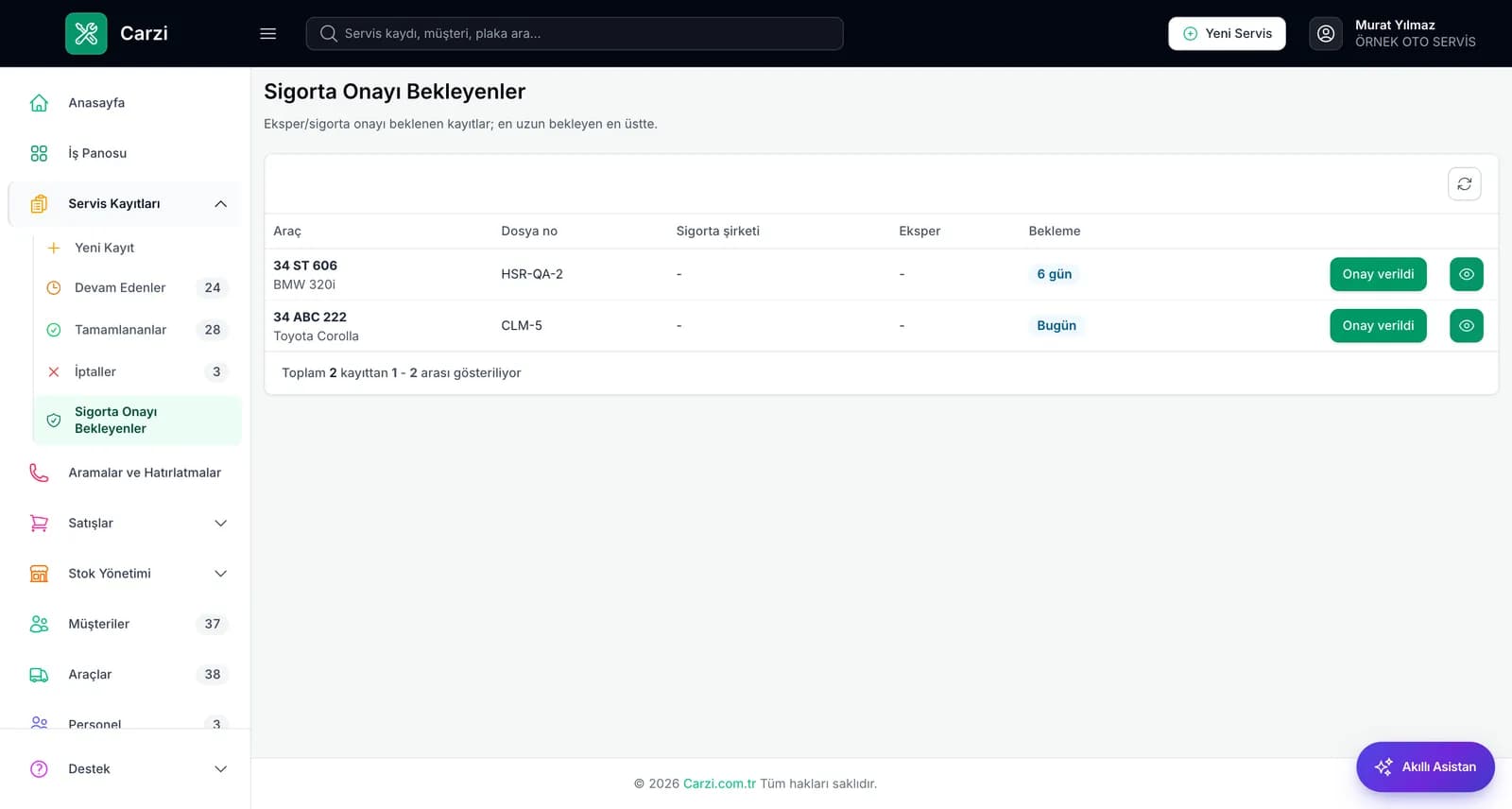Open Tamamlananlar service list

[x=137, y=330]
